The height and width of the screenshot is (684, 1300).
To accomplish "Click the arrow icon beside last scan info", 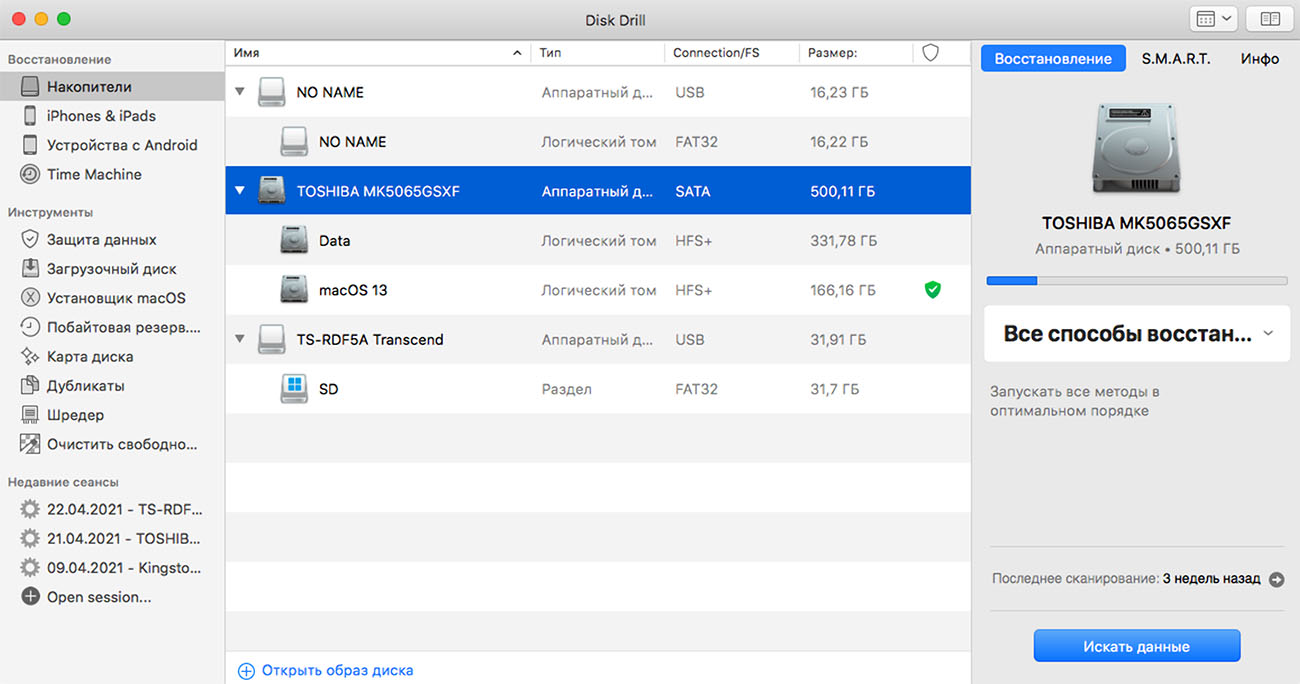I will click(x=1276, y=579).
